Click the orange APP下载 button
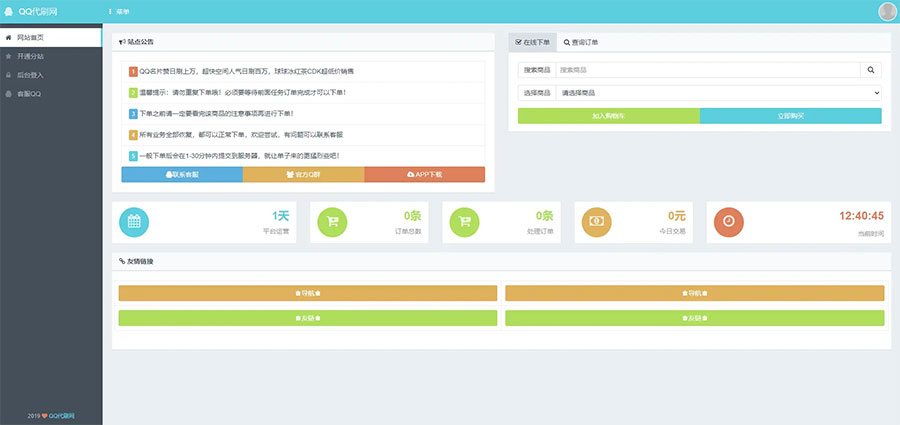Image resolution: width=900 pixels, height=425 pixels. point(424,175)
